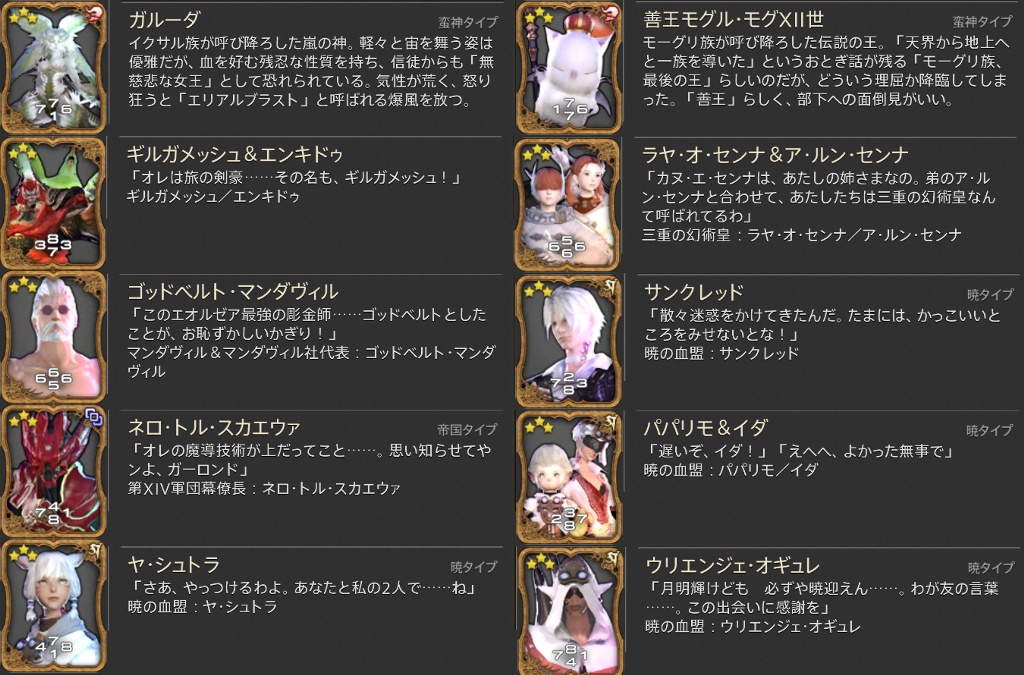The image size is (1024, 675).
Task: Open the Papalymo & Yda card
Action: tap(568, 477)
